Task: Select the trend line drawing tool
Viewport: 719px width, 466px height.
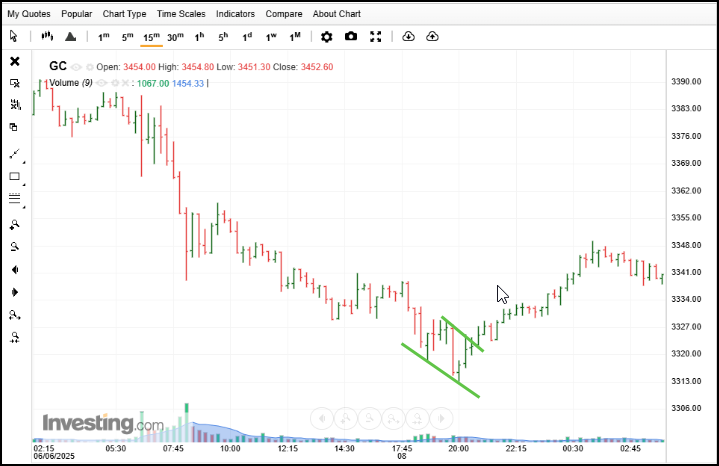Action: (x=15, y=154)
